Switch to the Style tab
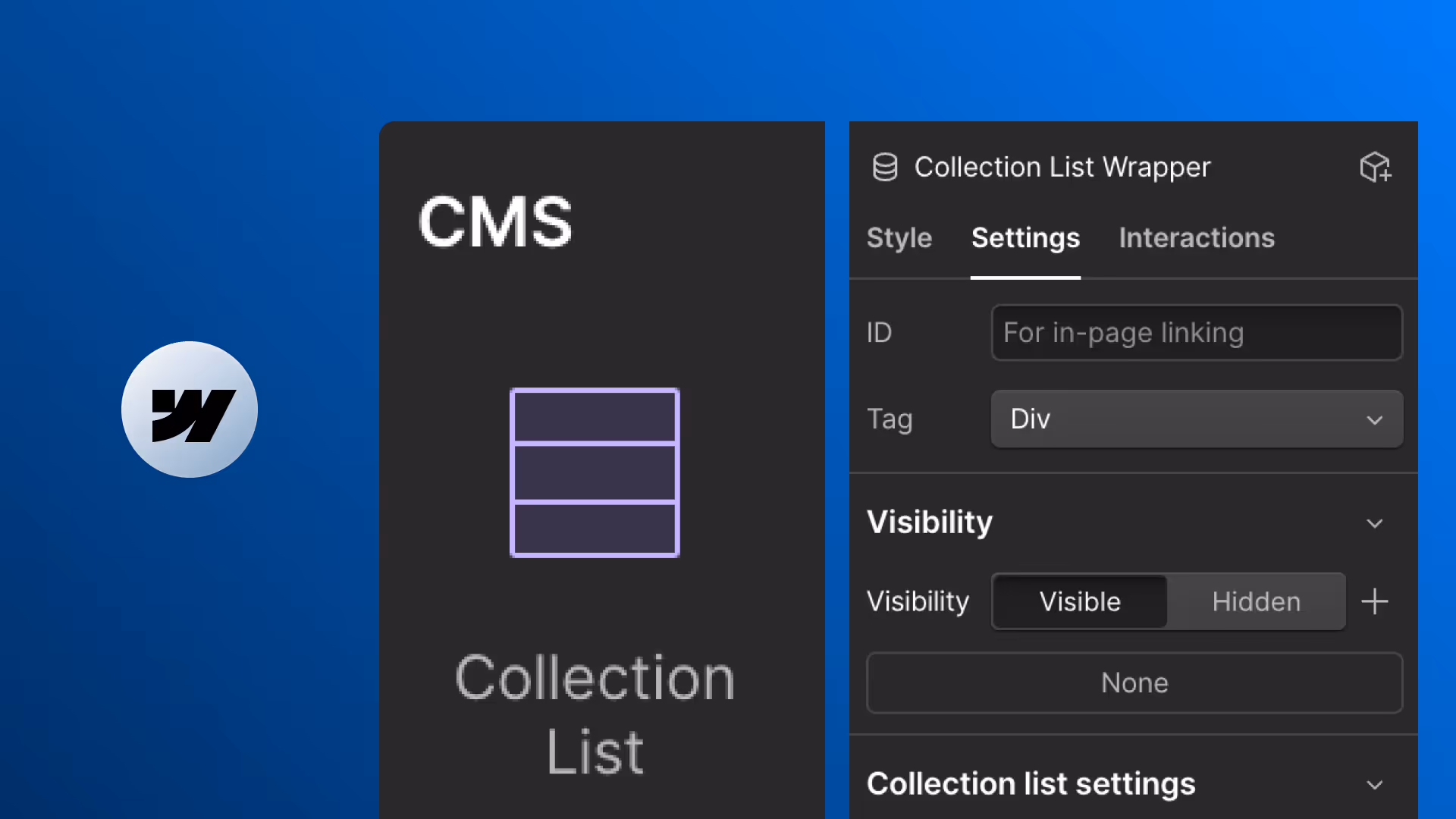The image size is (1456, 819). coord(899,238)
